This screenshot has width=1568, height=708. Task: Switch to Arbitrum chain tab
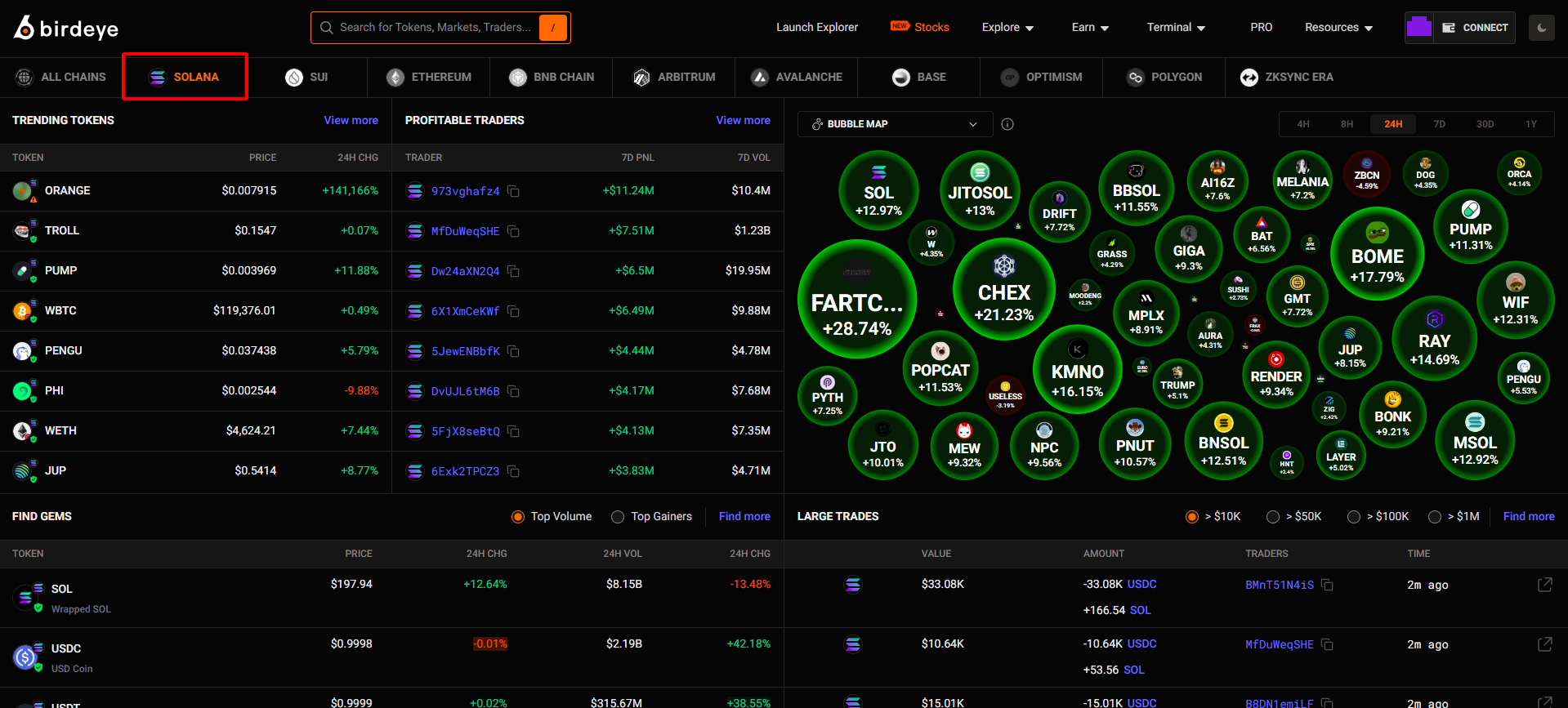(674, 78)
